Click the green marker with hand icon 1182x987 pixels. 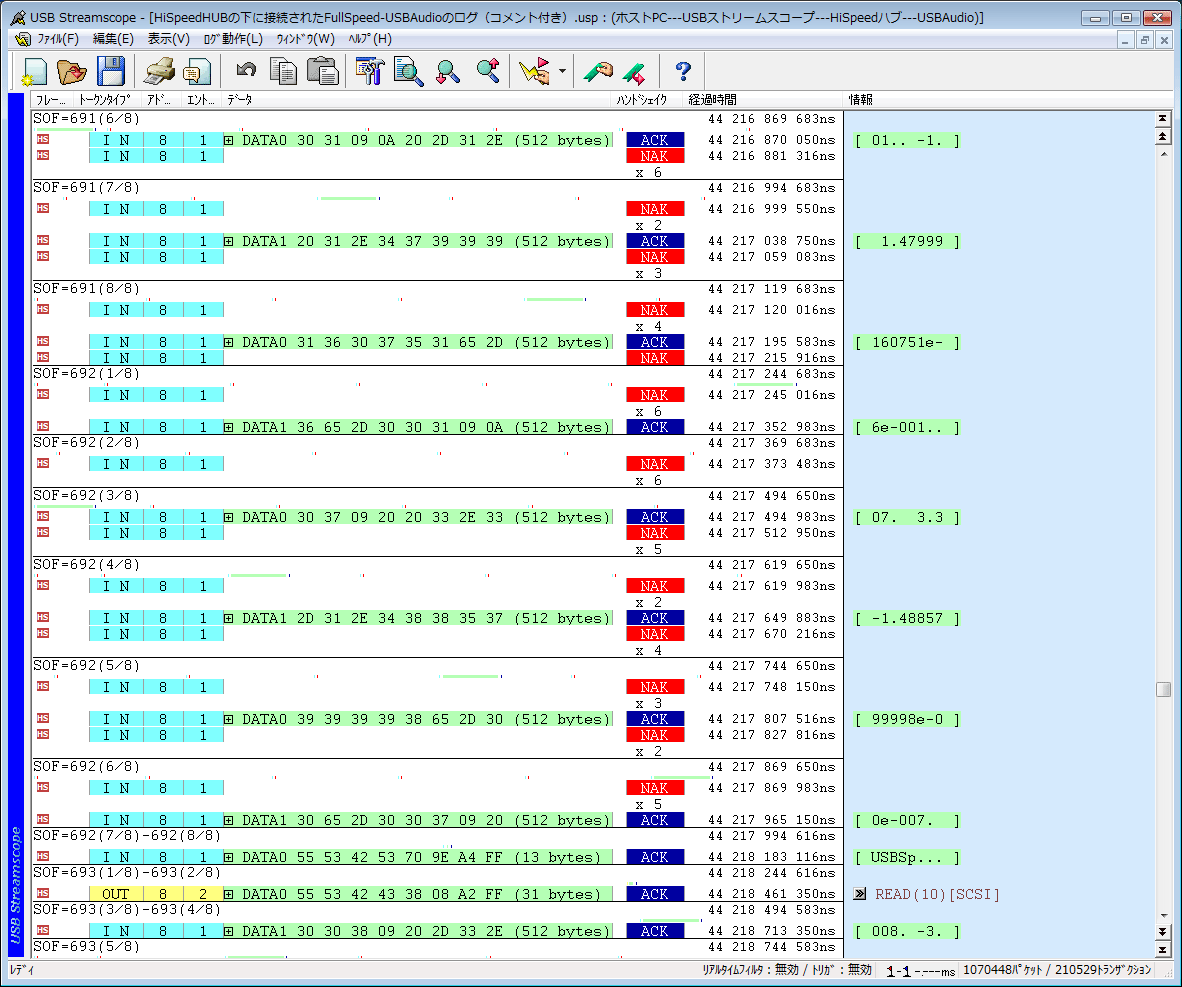tap(599, 72)
